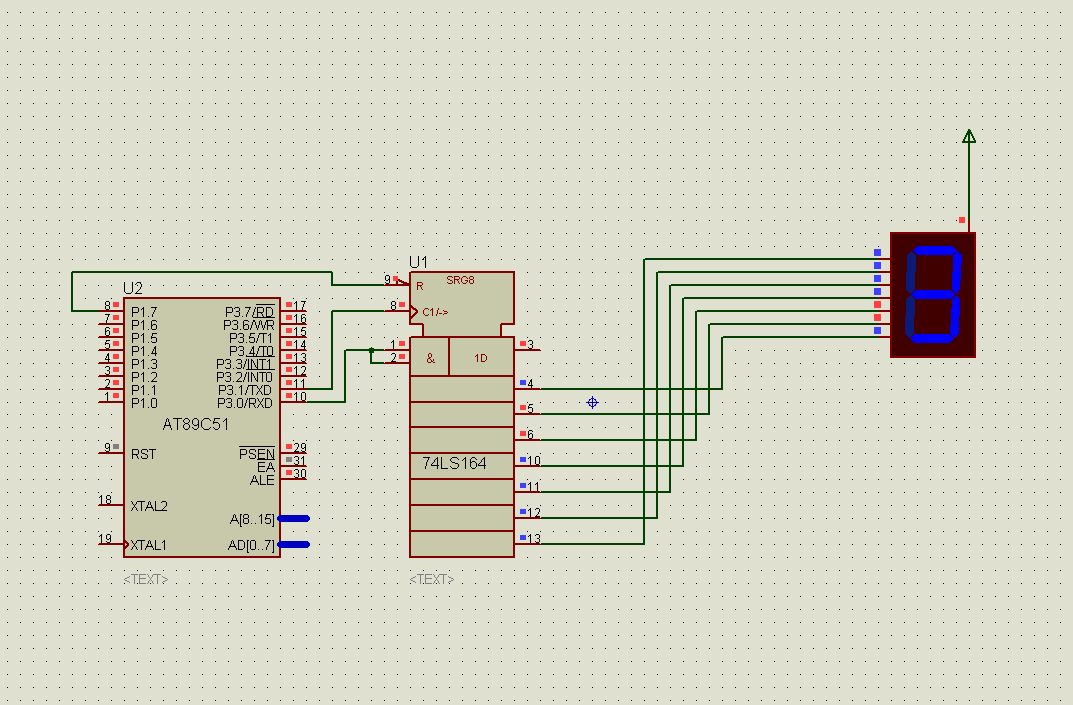Image resolution: width=1073 pixels, height=705 pixels.
Task: Click the <TEXT> placeholder under U2
Action: (x=146, y=579)
